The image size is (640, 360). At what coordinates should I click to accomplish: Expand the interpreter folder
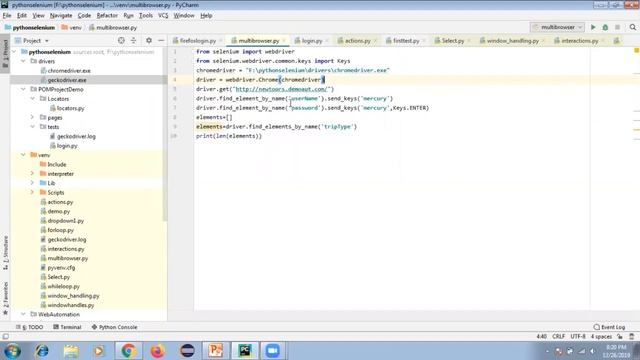(x=33, y=173)
